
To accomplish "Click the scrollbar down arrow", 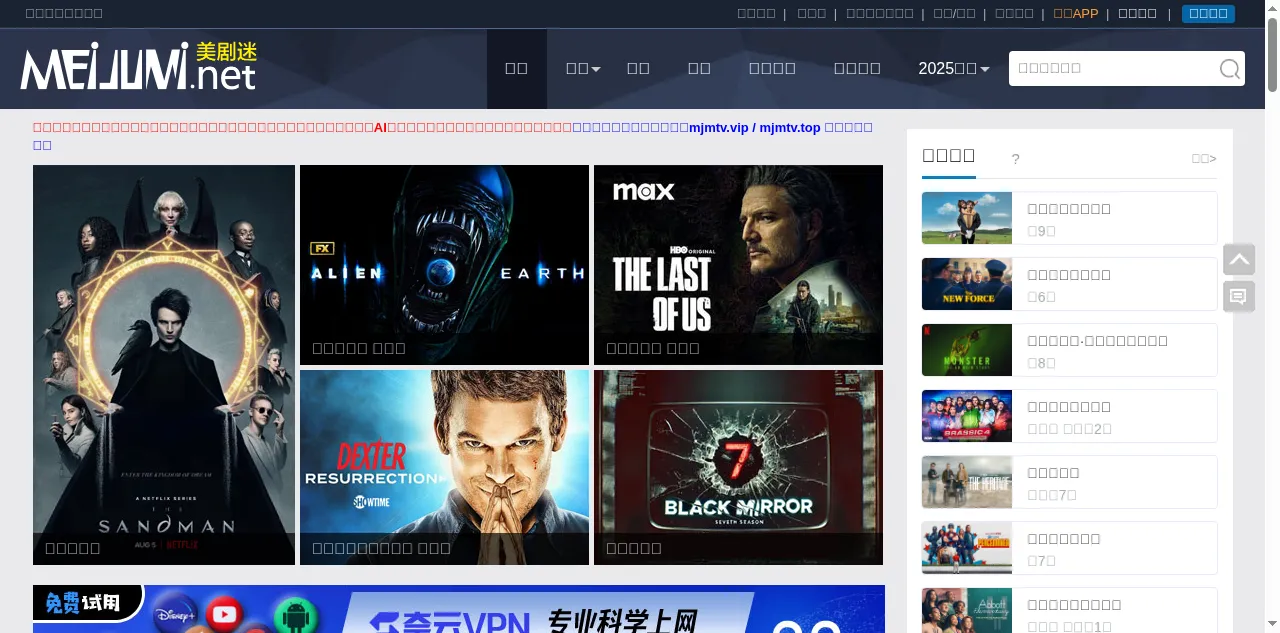I will click(x=1272, y=625).
